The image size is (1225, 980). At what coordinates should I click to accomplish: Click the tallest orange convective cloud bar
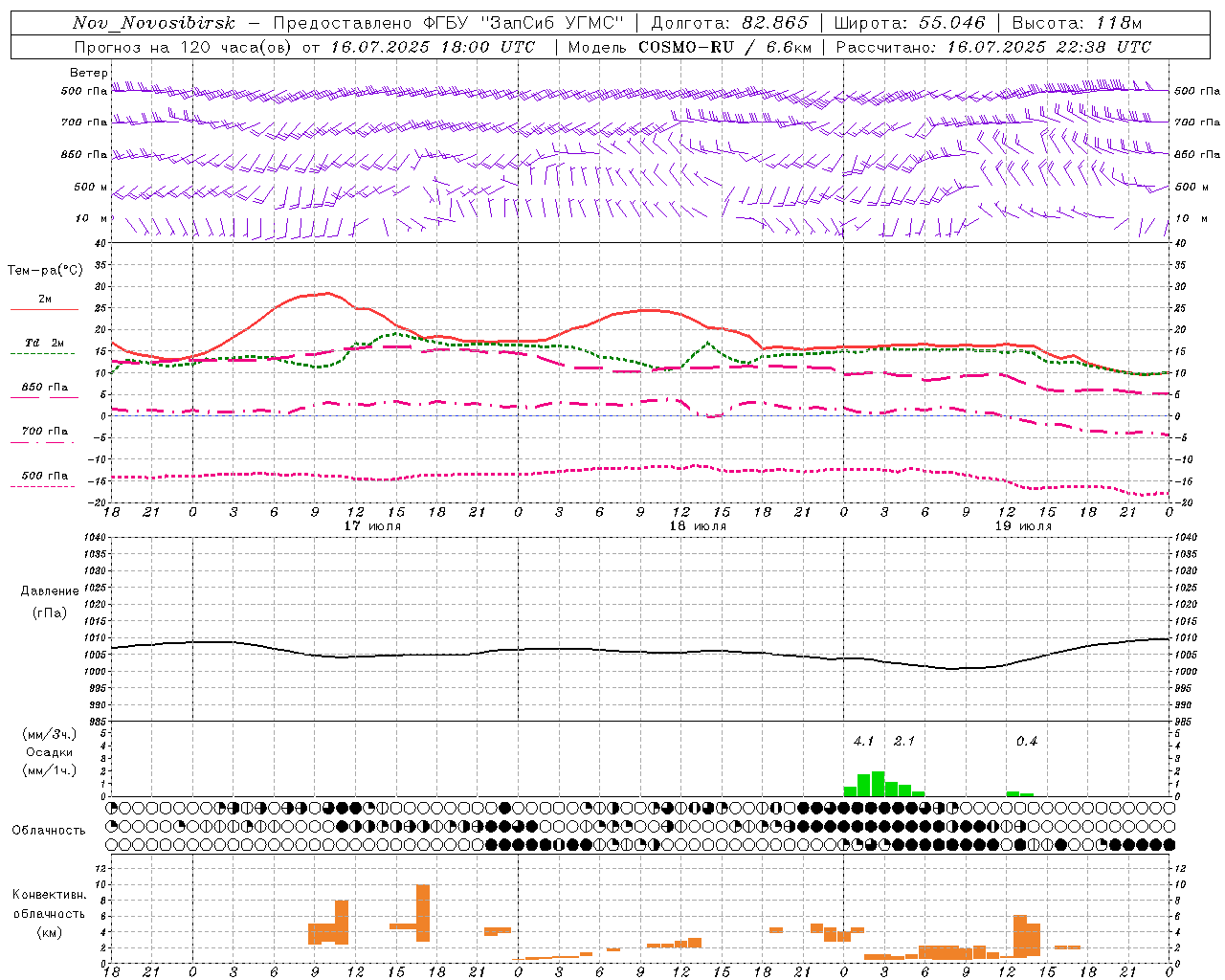[423, 913]
